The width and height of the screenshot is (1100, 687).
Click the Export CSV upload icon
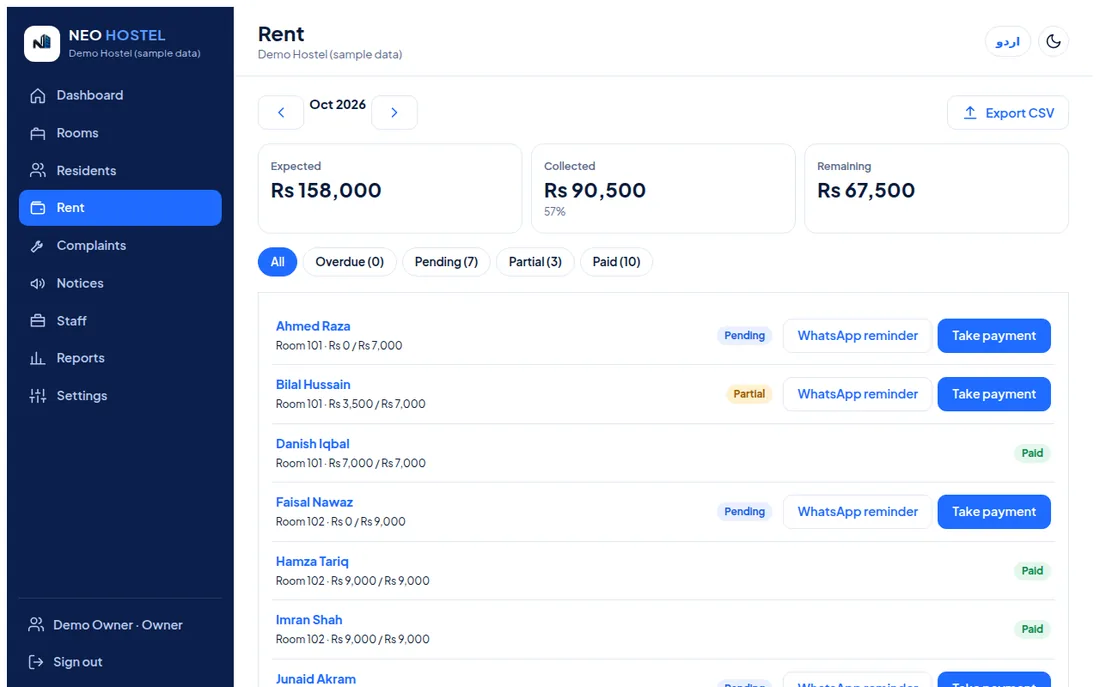coord(970,113)
